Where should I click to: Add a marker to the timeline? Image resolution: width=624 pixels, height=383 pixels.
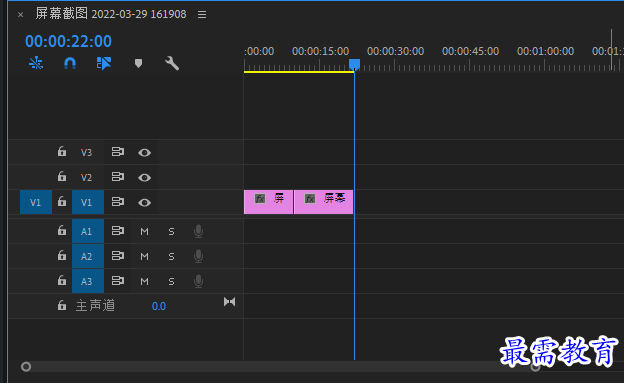click(138, 63)
